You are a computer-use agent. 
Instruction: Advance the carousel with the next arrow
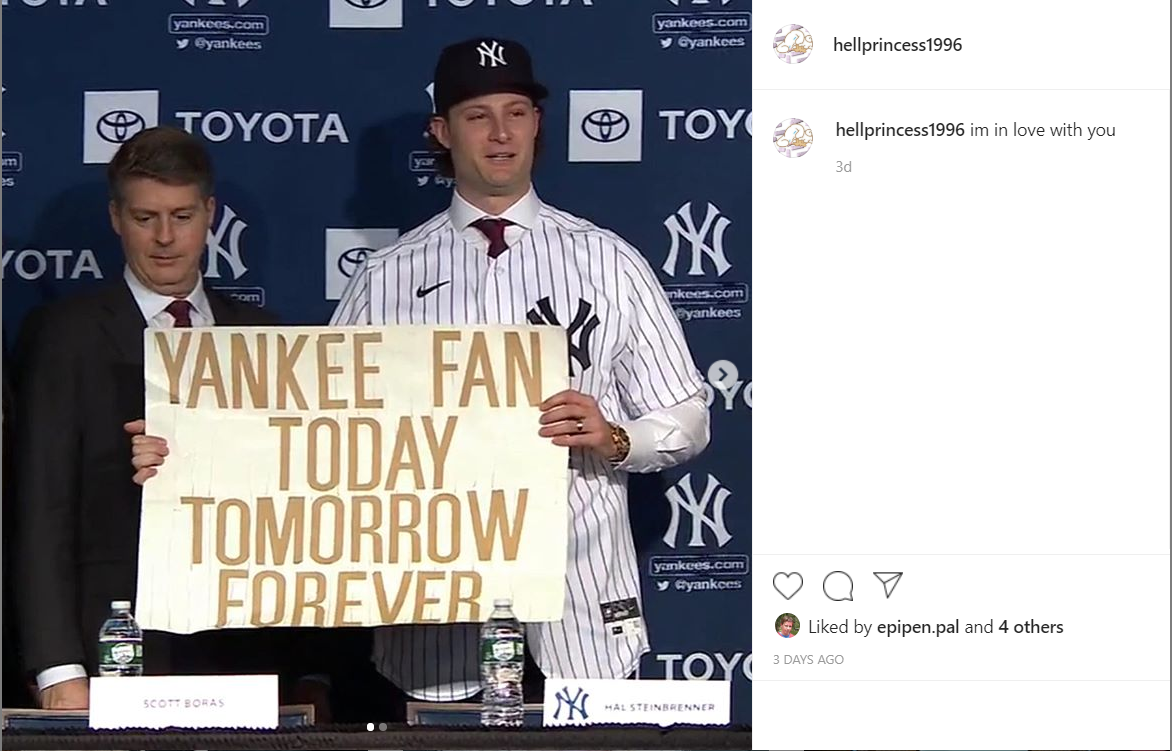click(723, 374)
